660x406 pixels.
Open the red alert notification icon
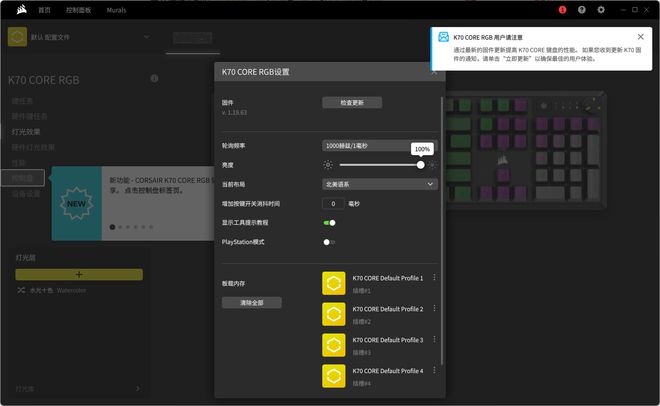(x=562, y=10)
